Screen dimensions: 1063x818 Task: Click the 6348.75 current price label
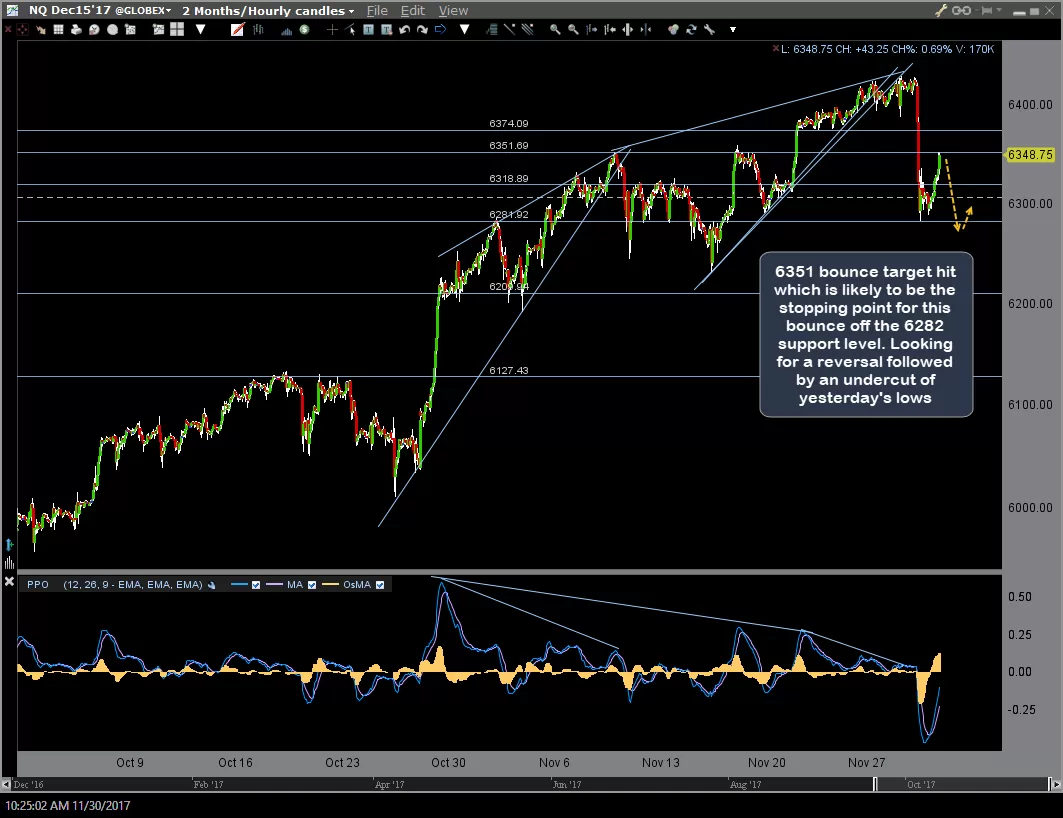click(1030, 155)
